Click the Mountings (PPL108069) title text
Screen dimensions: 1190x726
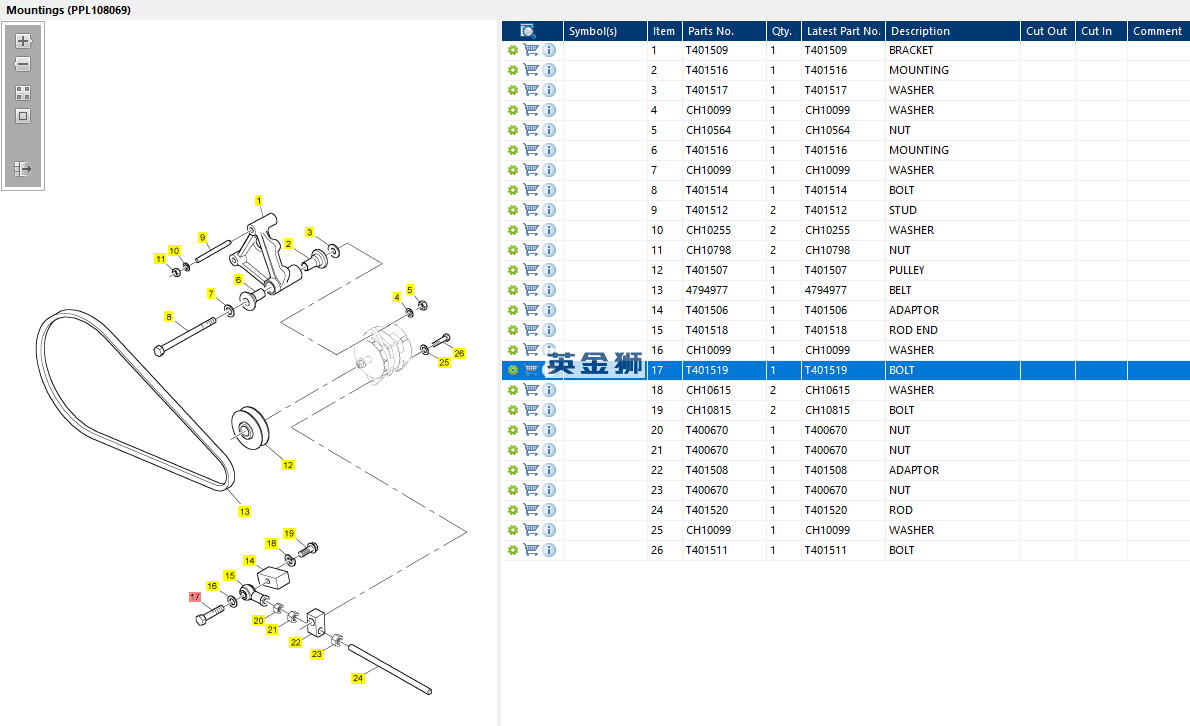[x=68, y=10]
